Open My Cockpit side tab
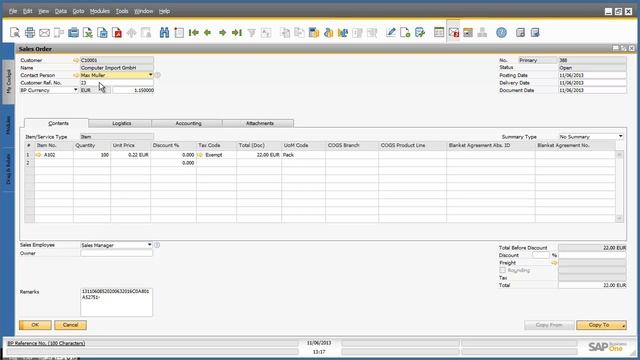This screenshot has height=360, width=640. click(8, 81)
